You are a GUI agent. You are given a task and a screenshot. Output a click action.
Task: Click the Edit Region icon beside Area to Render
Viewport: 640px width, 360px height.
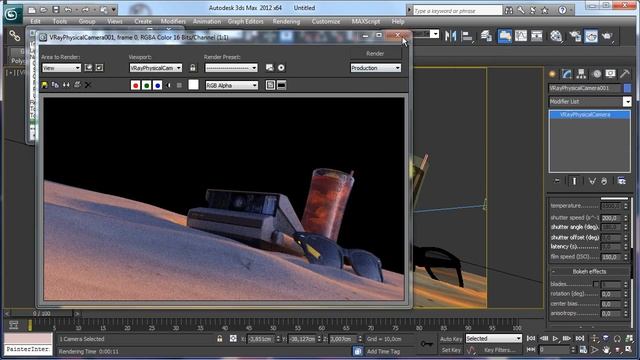pyautogui.click(x=89, y=68)
